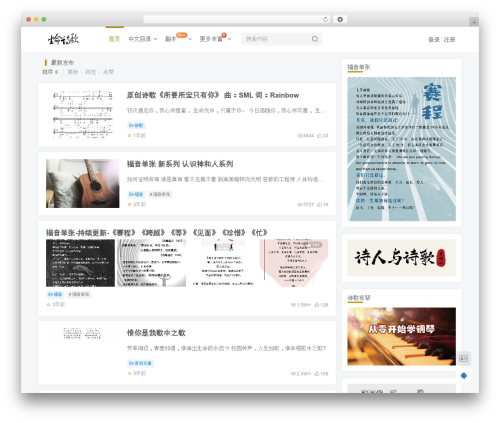Expand the 副本 menu with the New badge
Screen dimensions: 500x423
pyautogui.click(x=178, y=39)
